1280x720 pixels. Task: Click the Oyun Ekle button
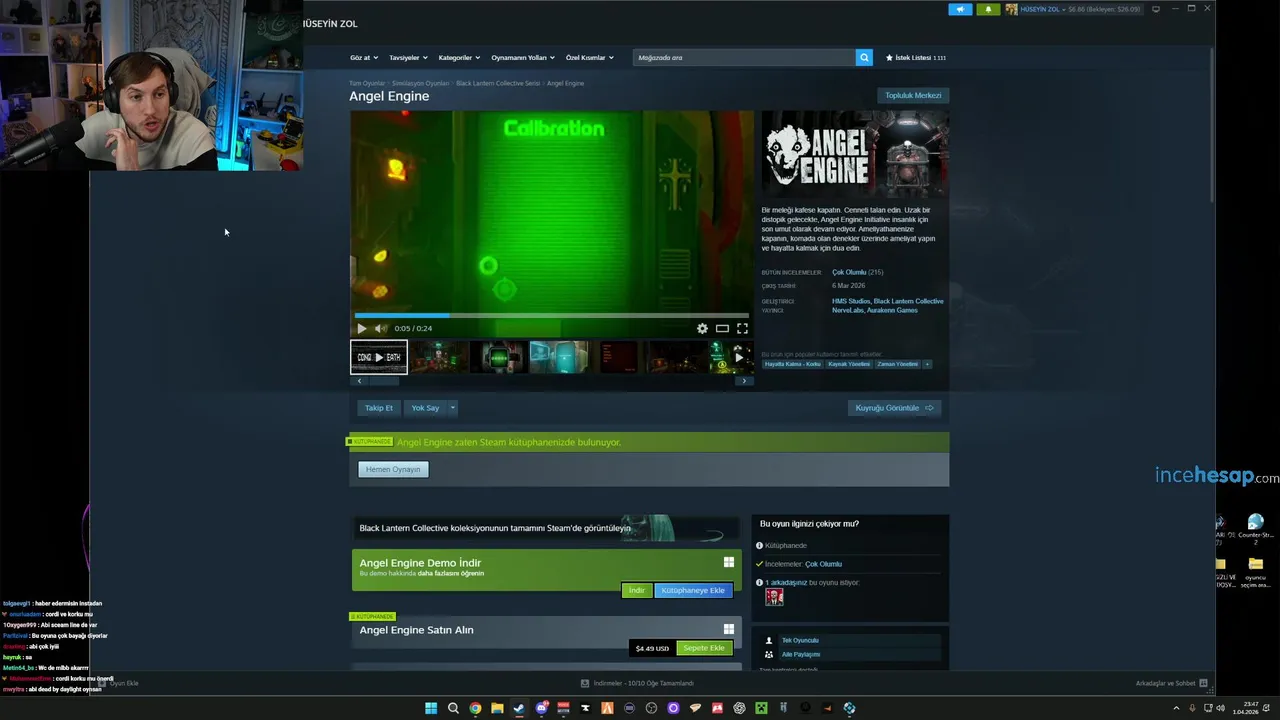click(x=118, y=683)
